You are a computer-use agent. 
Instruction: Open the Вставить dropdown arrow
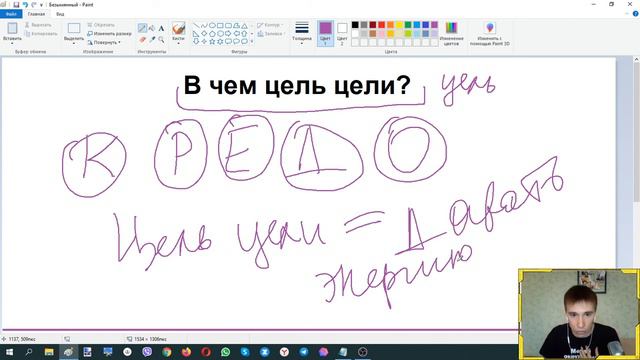(12, 43)
